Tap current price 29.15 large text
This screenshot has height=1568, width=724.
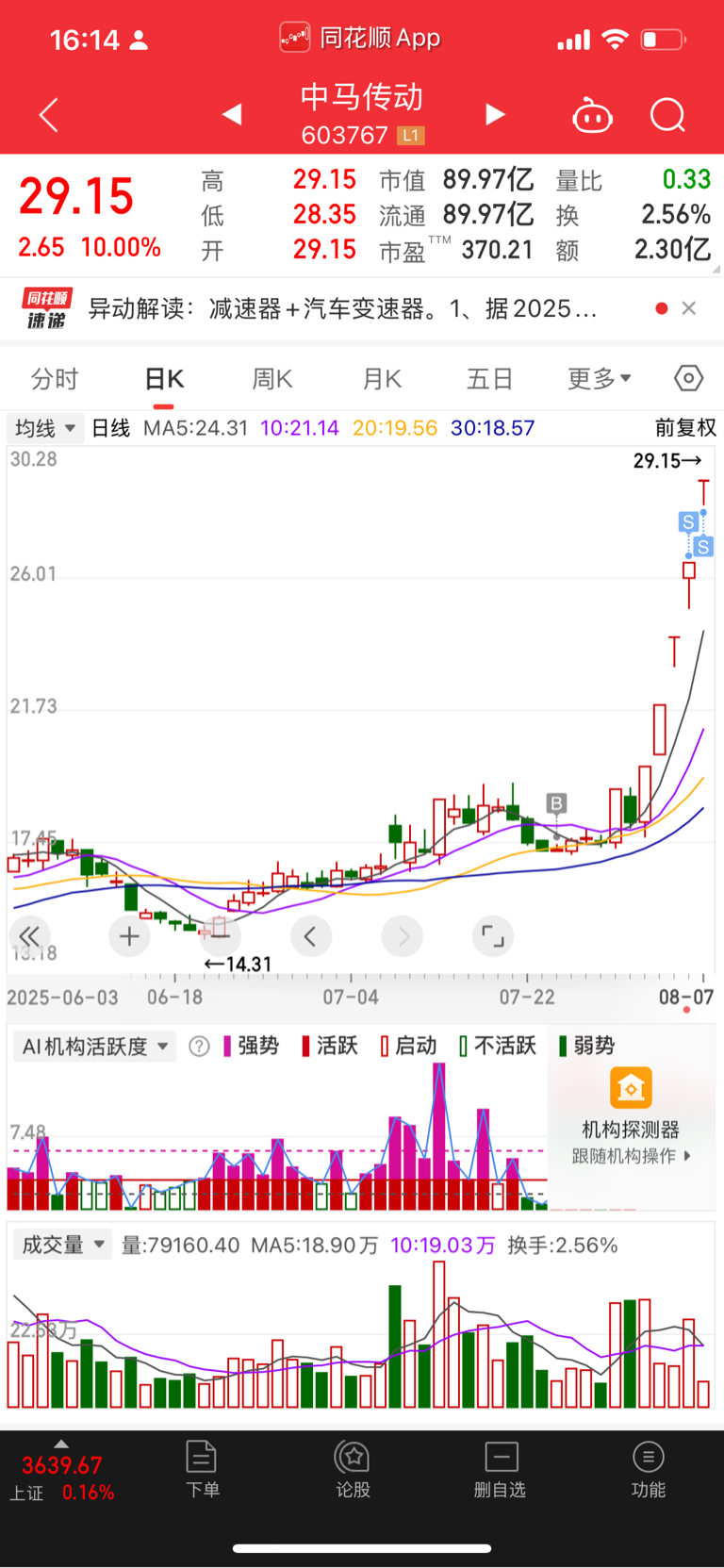coord(76,196)
